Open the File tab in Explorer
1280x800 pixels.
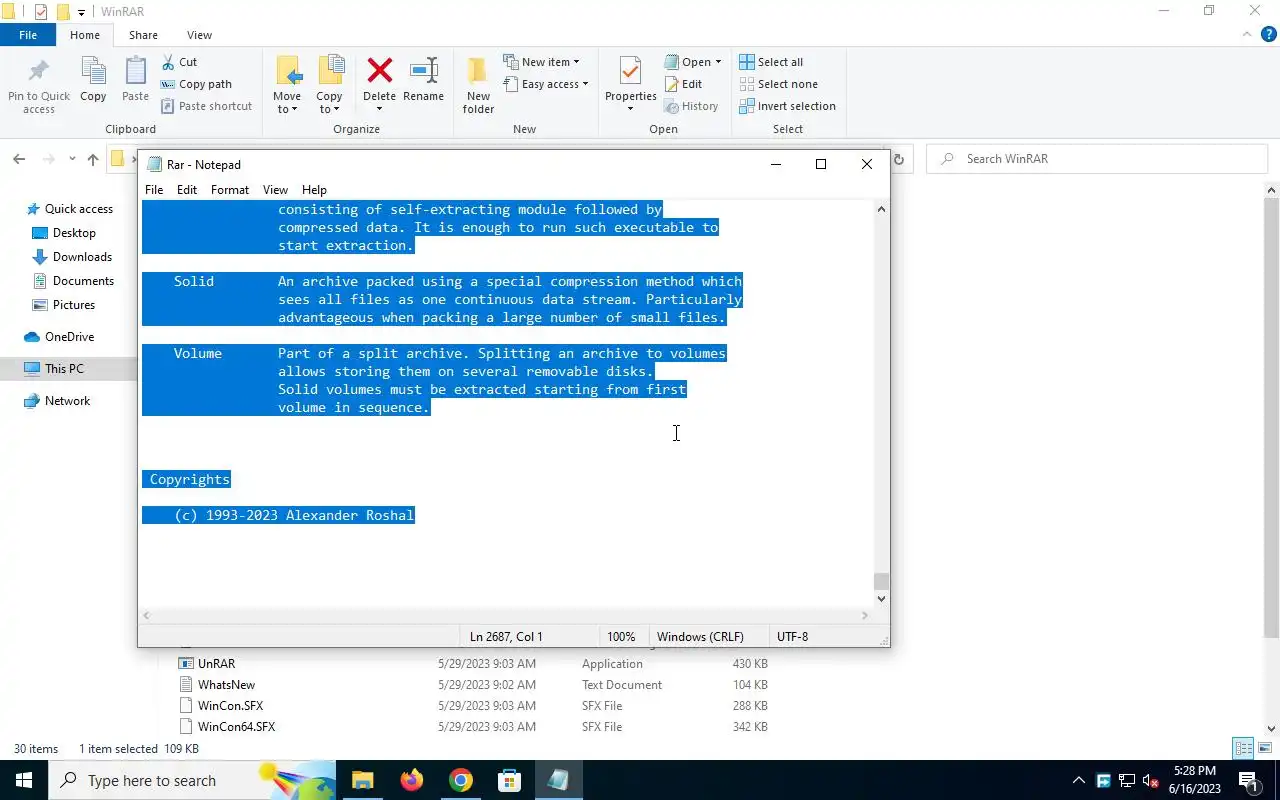28,35
